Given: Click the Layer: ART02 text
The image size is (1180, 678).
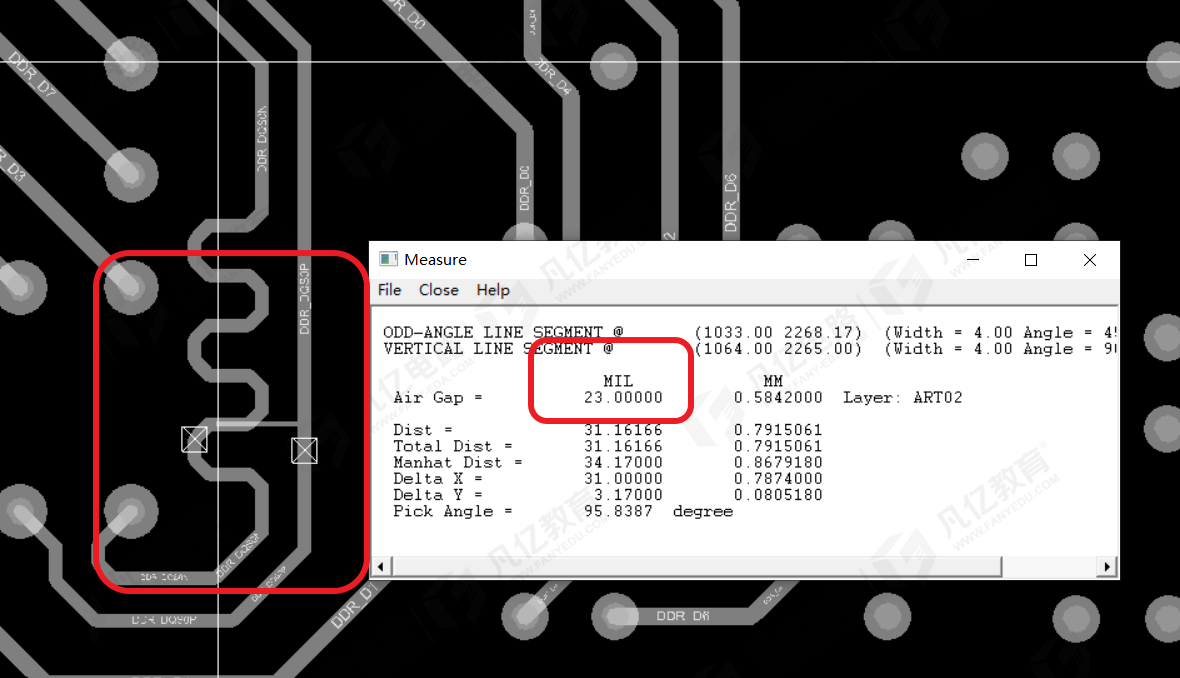Looking at the screenshot, I should (902, 397).
